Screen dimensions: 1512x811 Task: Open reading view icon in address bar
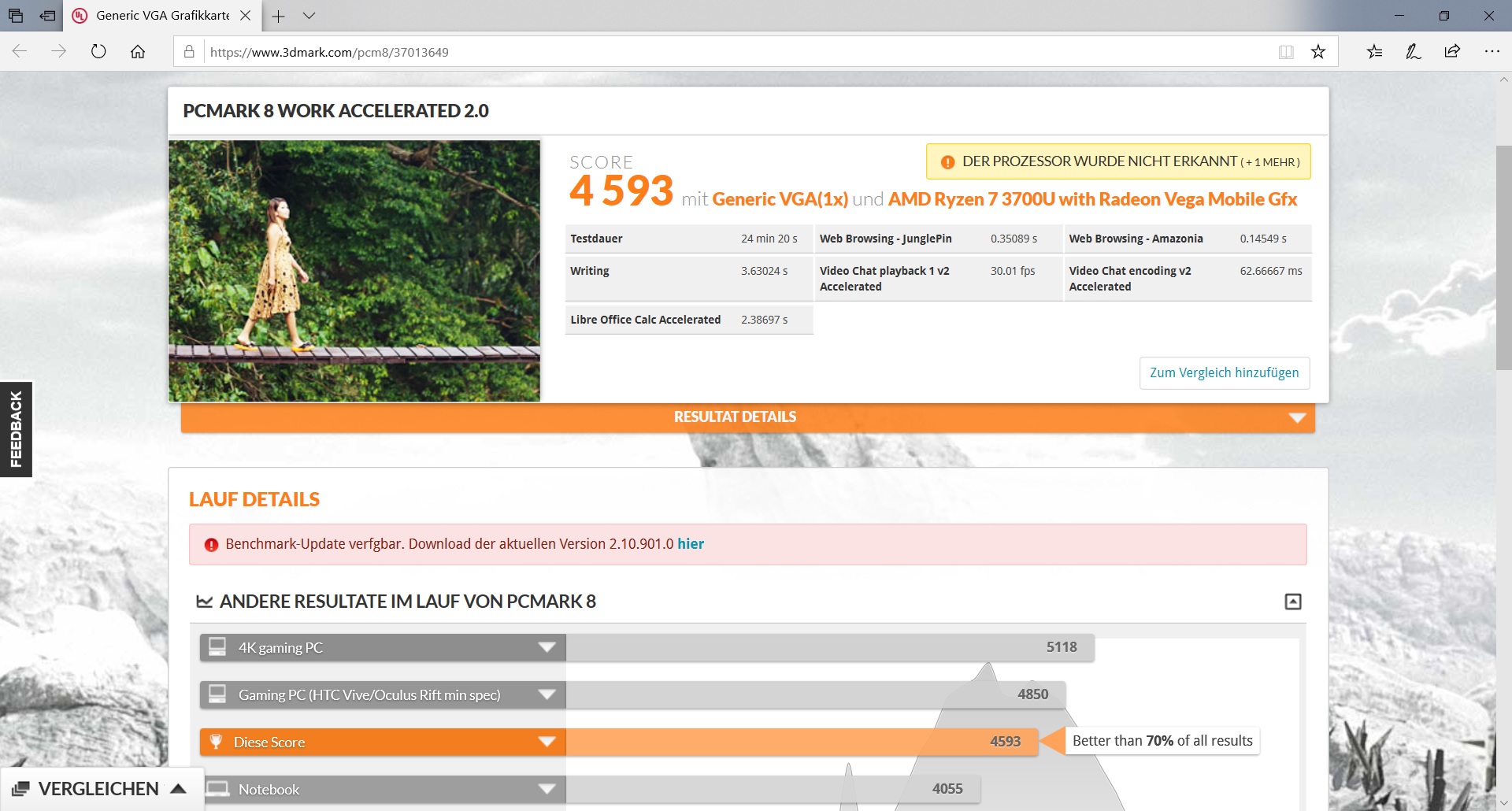coord(1286,52)
